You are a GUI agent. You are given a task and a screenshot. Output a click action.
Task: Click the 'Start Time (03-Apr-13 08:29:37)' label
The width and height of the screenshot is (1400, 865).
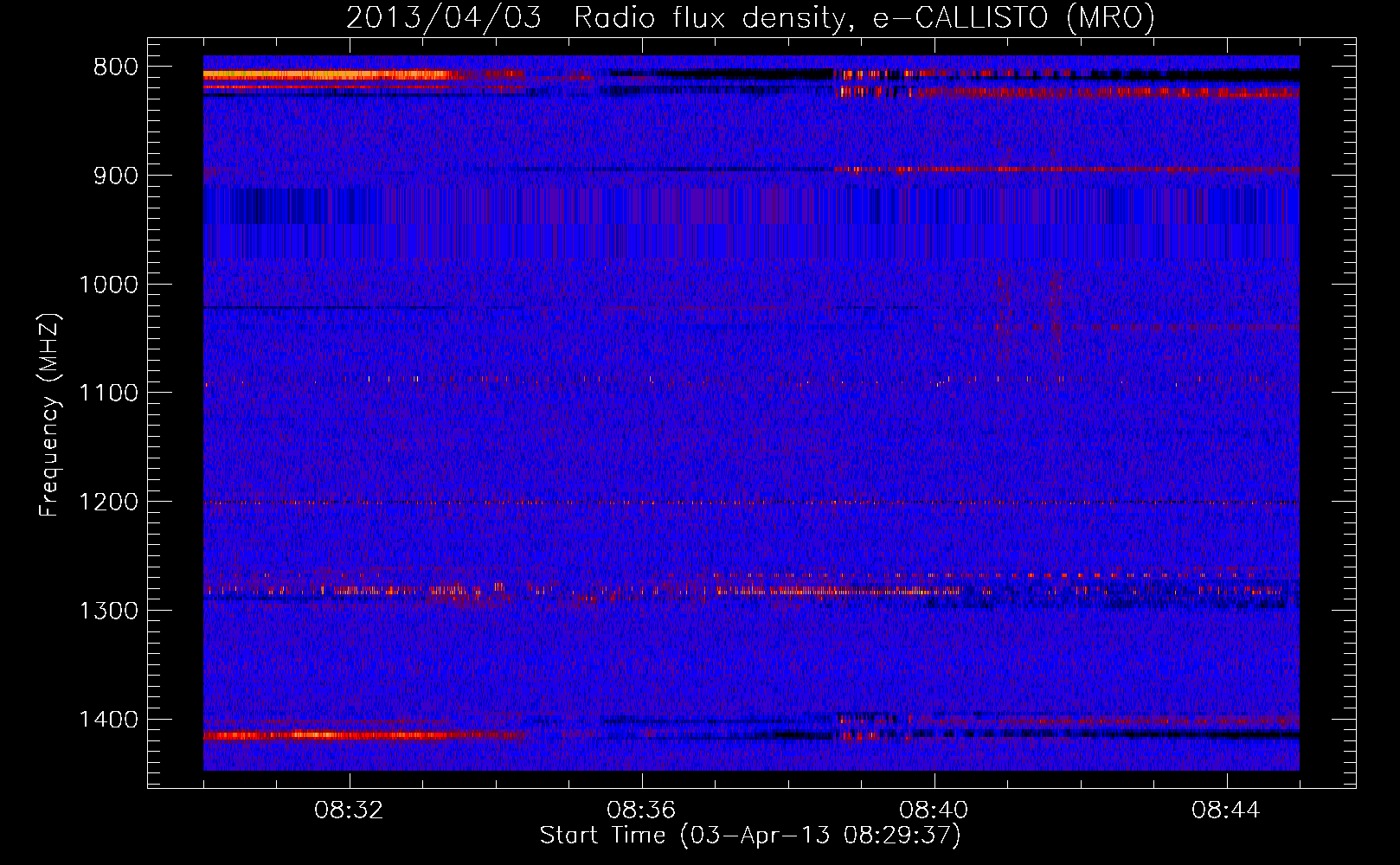[x=750, y=836]
